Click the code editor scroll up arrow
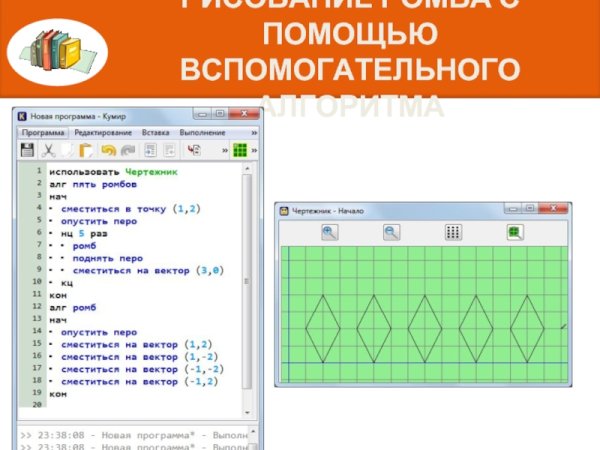Viewport: 600px width, 450px height. click(247, 168)
